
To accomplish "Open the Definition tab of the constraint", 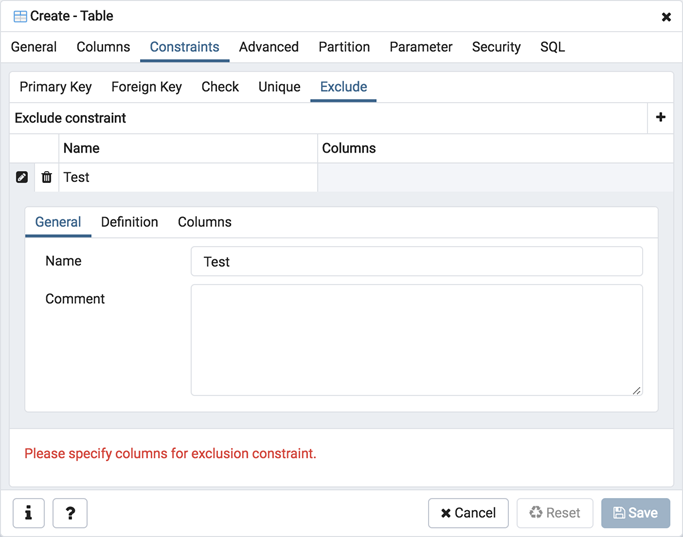I will click(x=129, y=222).
